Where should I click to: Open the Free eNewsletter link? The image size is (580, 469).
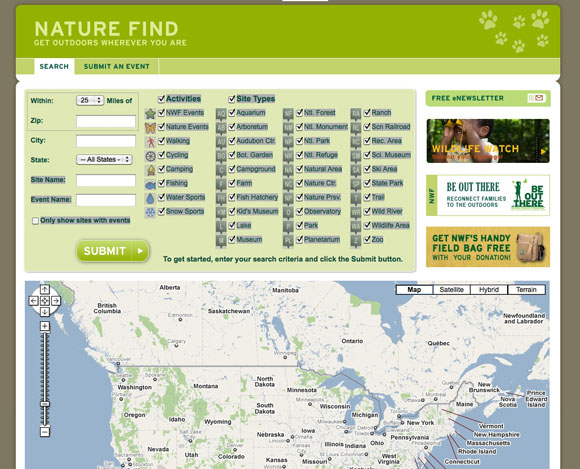pyautogui.click(x=488, y=98)
